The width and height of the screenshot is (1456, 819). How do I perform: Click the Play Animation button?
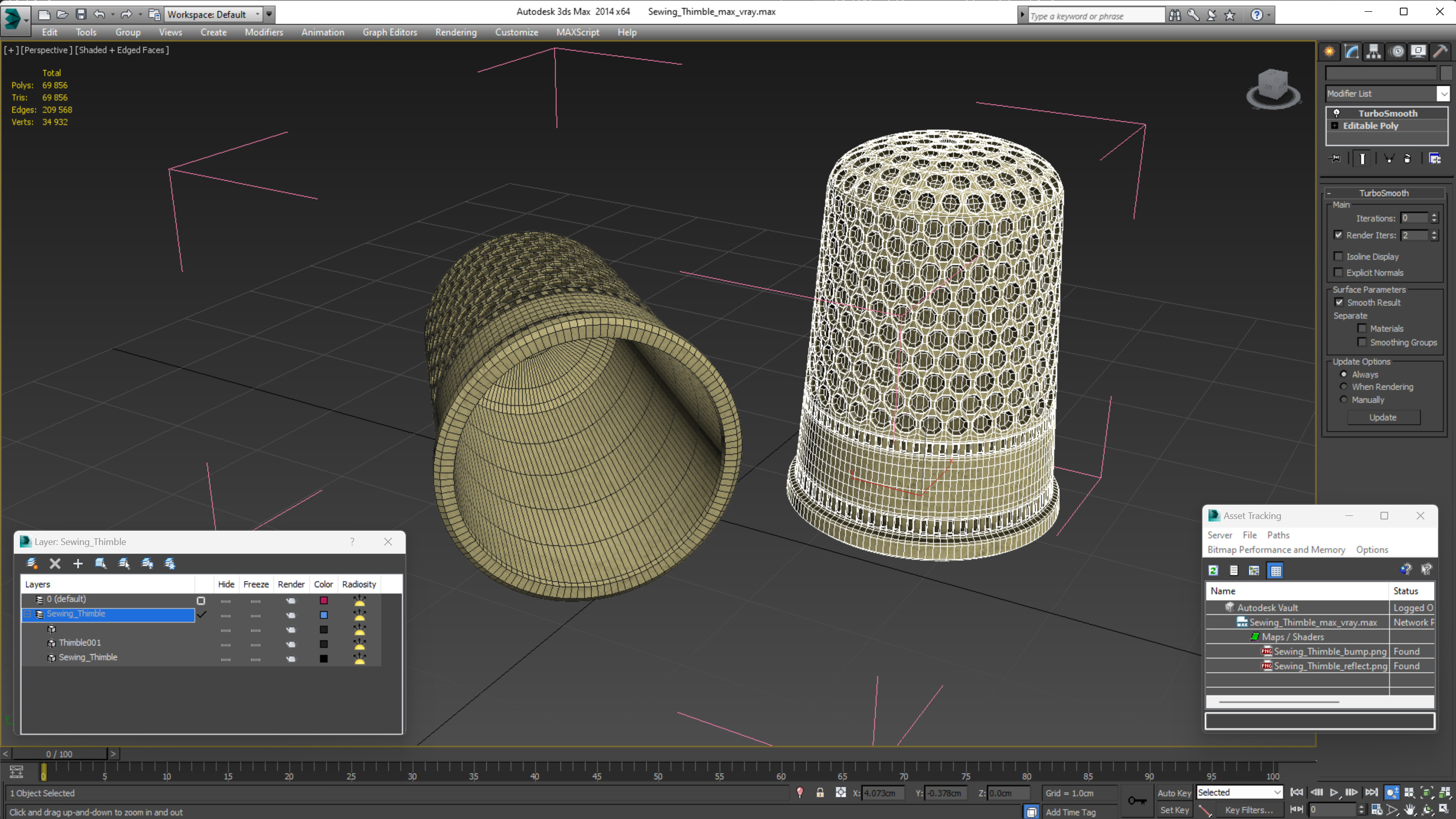1335,792
